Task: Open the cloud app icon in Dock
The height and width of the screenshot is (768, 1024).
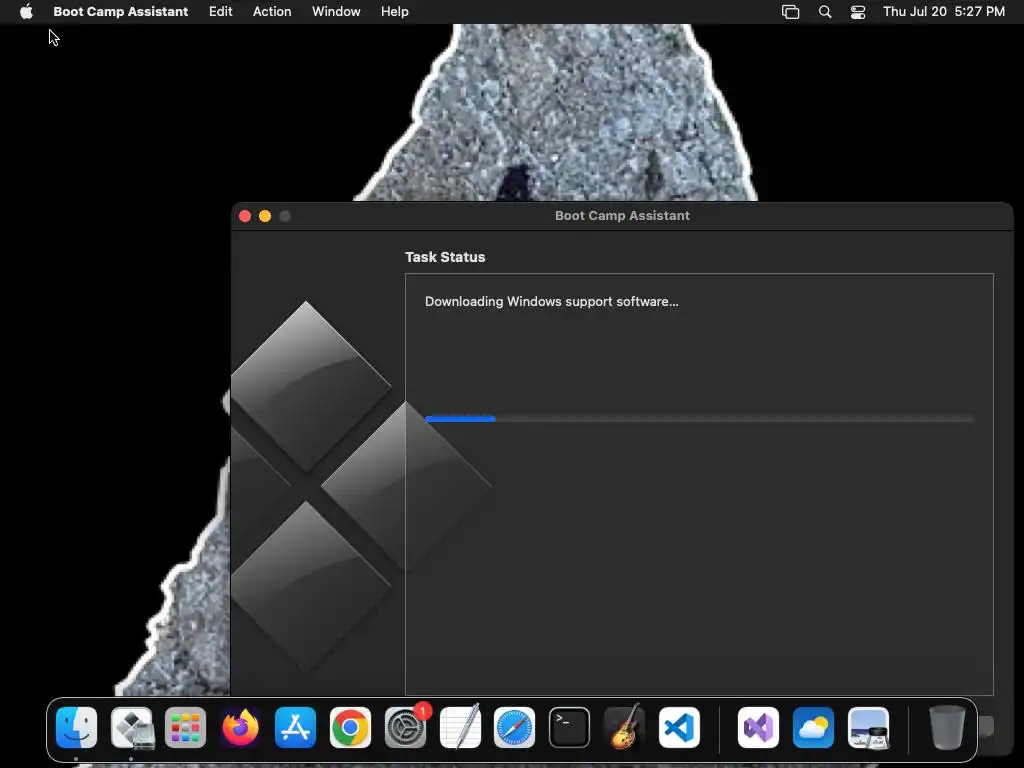Action: click(813, 728)
